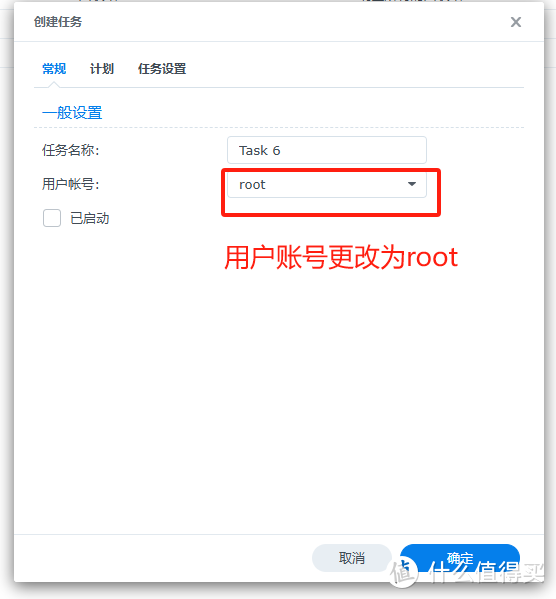556x599 pixels.
Task: Click the 一般设置 section heading
Action: click(72, 113)
